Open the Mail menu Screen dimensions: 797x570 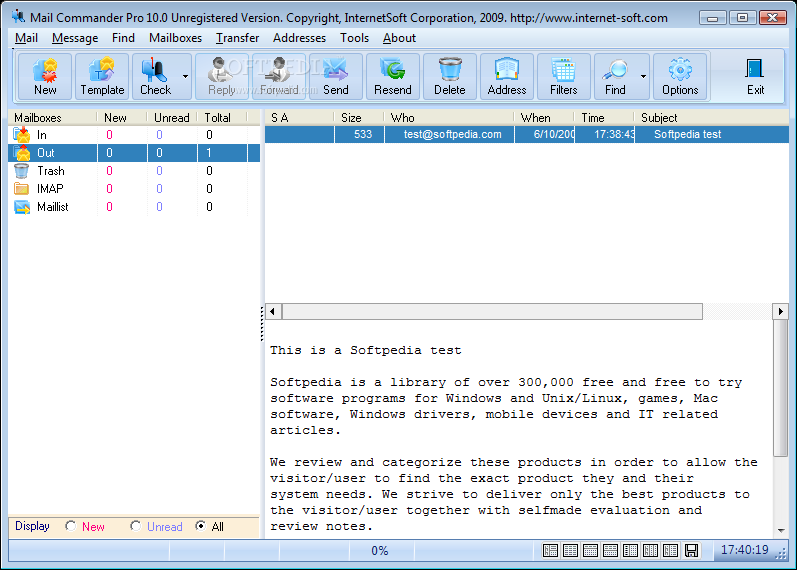[x=26, y=38]
